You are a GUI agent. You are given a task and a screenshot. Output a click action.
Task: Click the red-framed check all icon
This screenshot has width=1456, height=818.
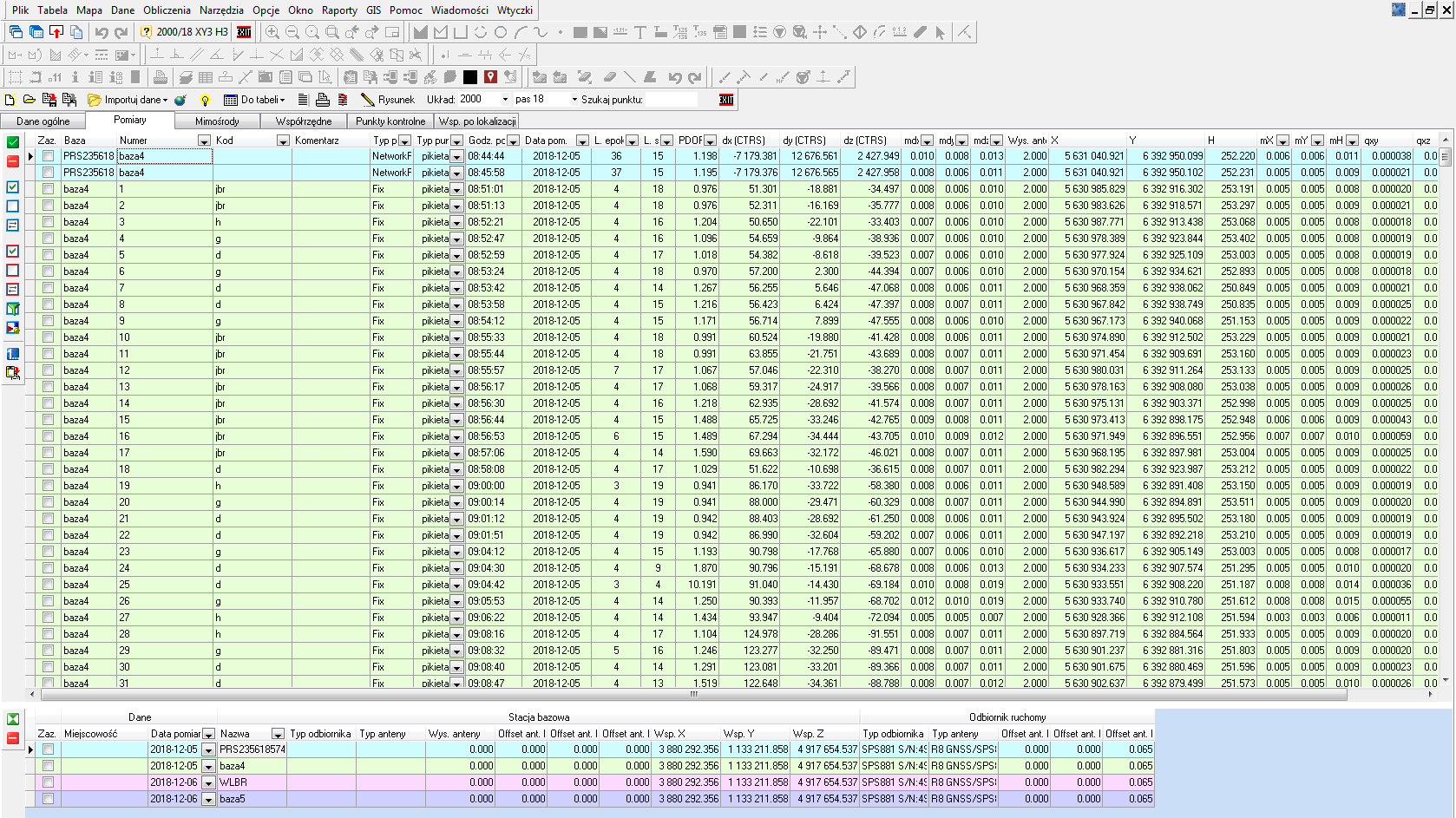coord(13,252)
